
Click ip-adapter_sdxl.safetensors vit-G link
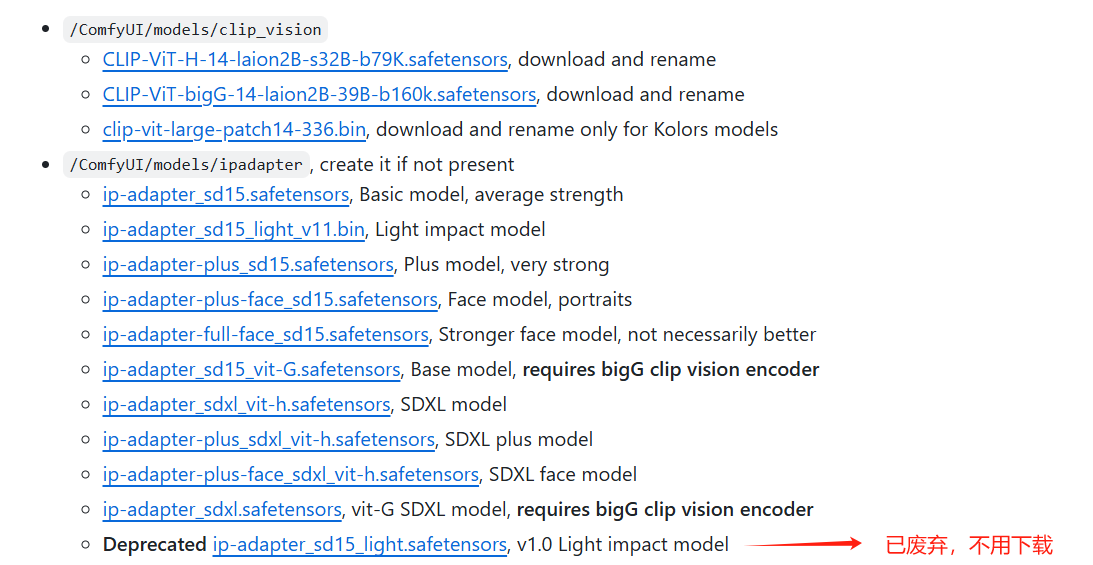(222, 510)
